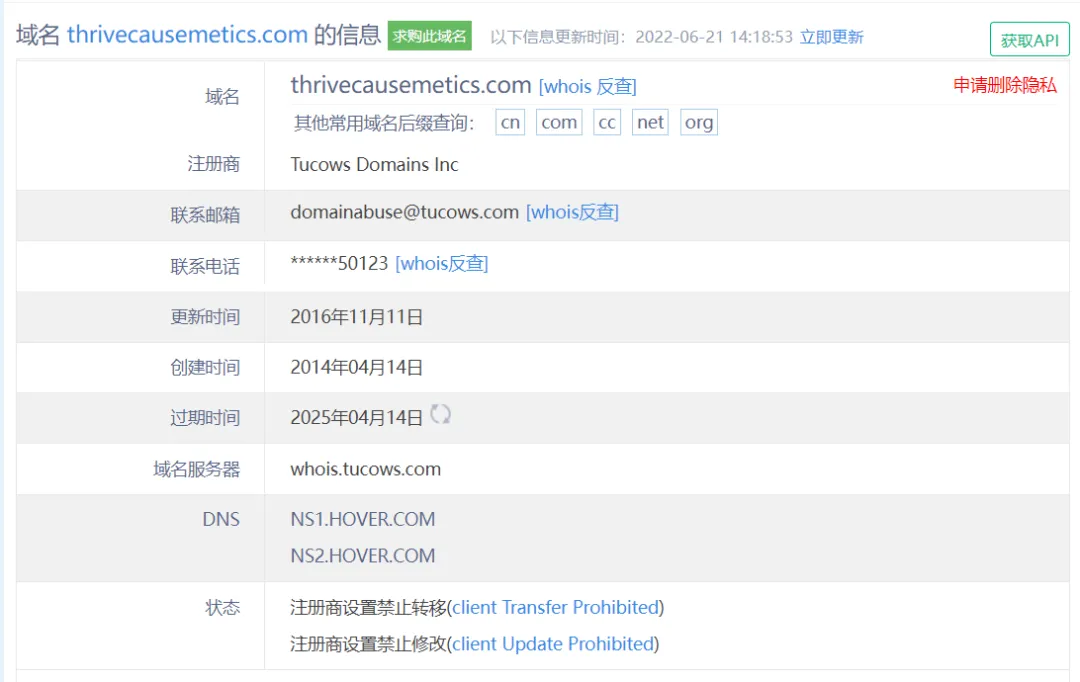Click registrar value Tucows Domains Inc
The height and width of the screenshot is (682, 1080).
374,164
